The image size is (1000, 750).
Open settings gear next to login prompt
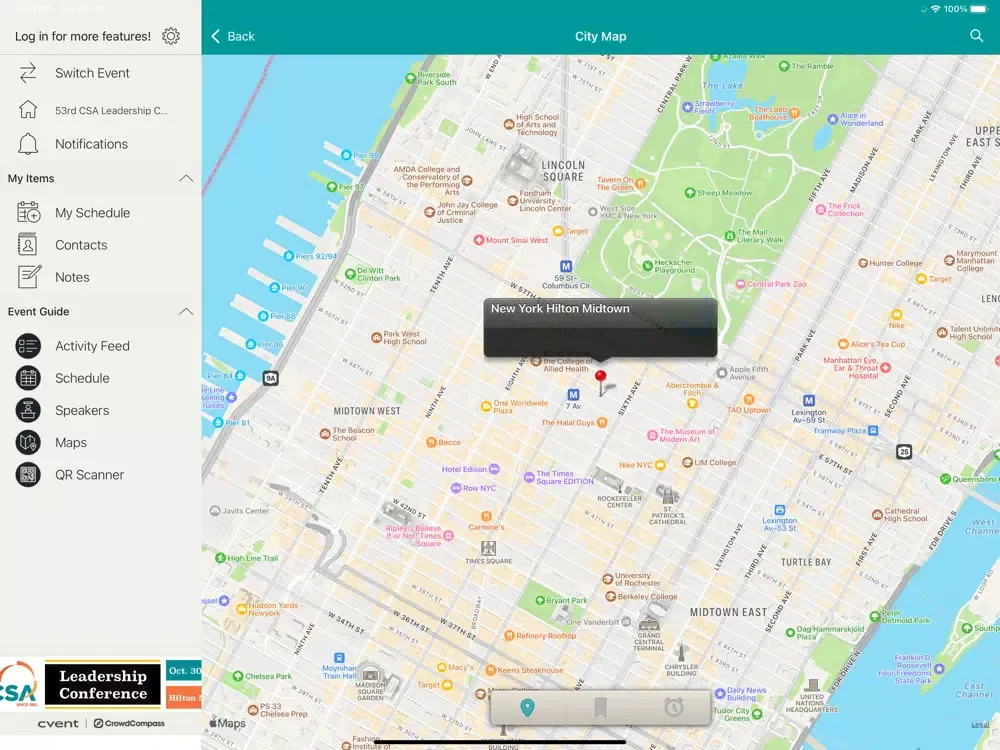[x=171, y=36]
